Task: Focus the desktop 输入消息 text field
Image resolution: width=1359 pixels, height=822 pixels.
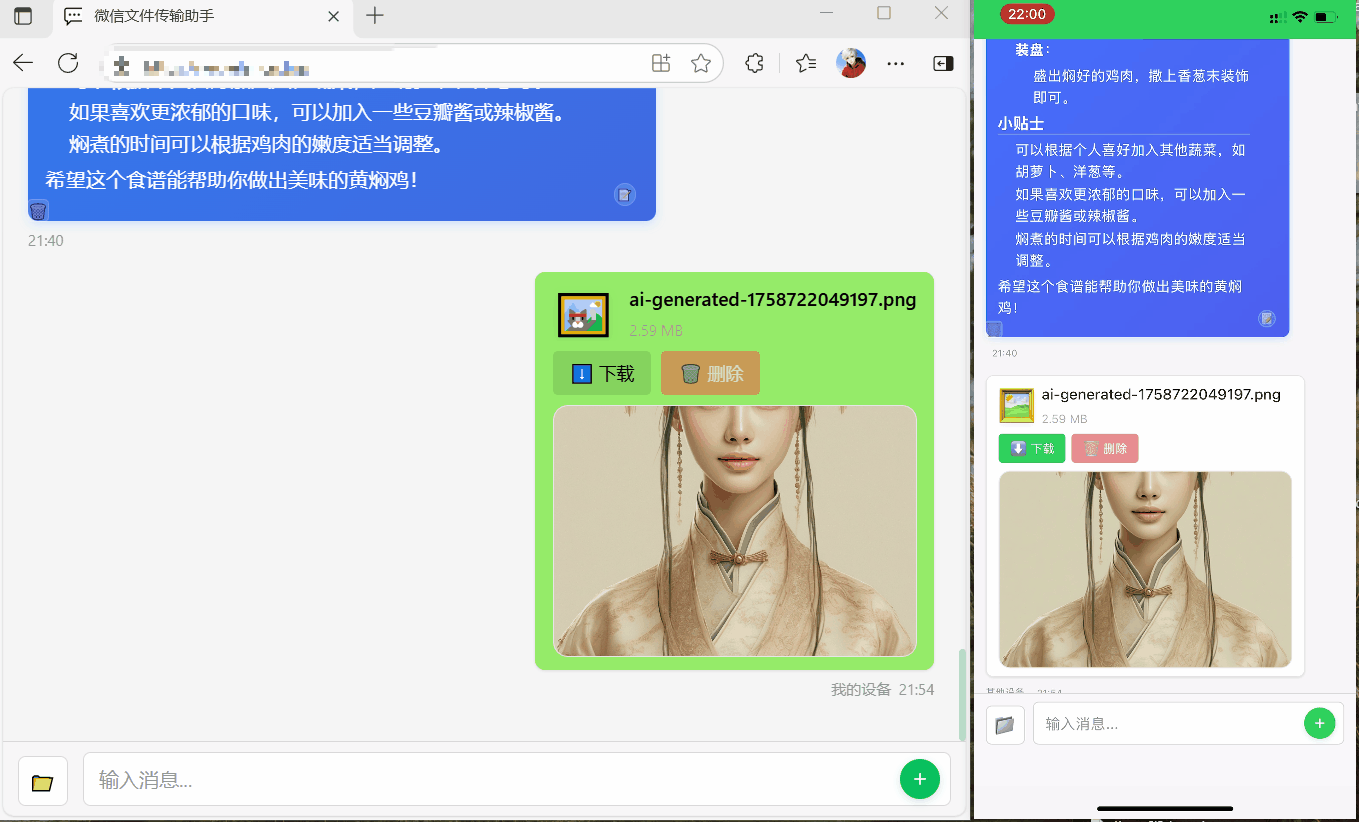Action: click(490, 780)
